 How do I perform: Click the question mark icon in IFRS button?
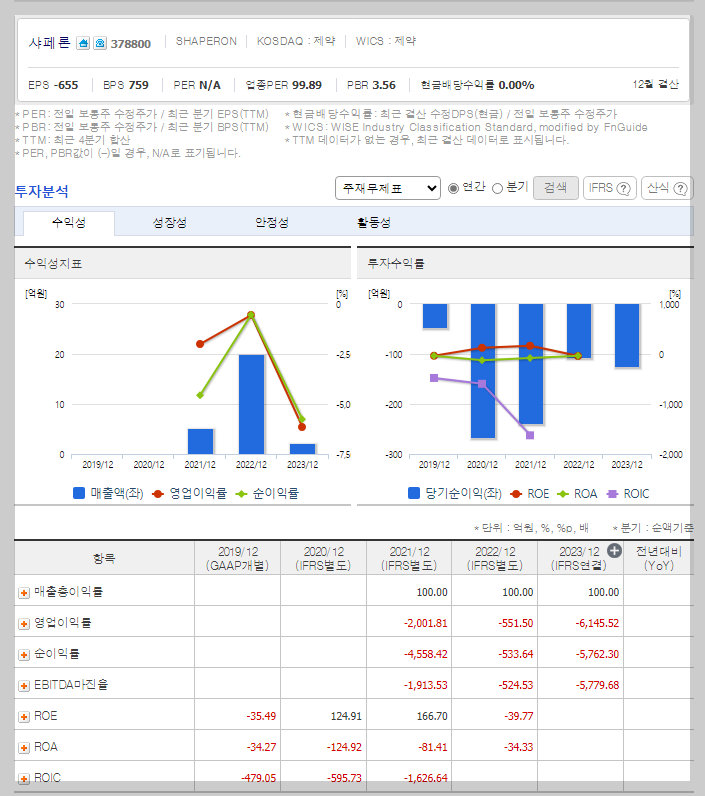[623, 188]
